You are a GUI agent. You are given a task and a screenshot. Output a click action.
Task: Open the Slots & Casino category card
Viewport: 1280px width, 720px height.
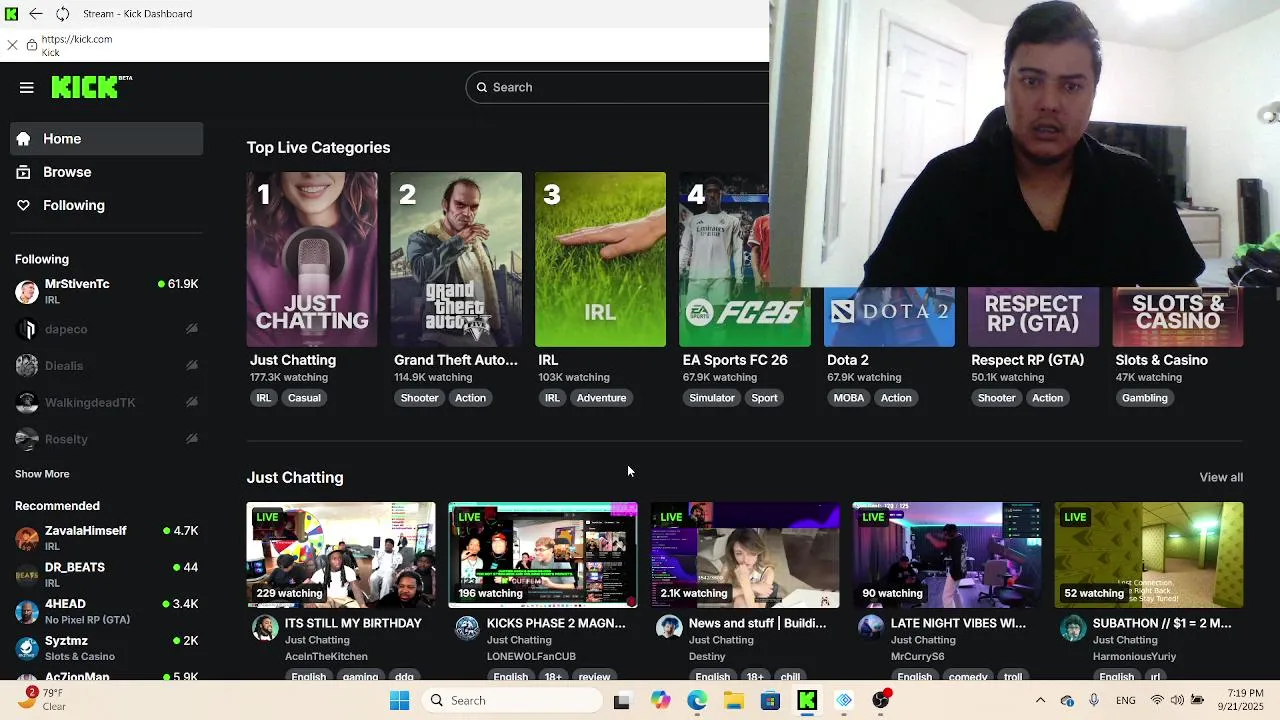pyautogui.click(x=1178, y=317)
